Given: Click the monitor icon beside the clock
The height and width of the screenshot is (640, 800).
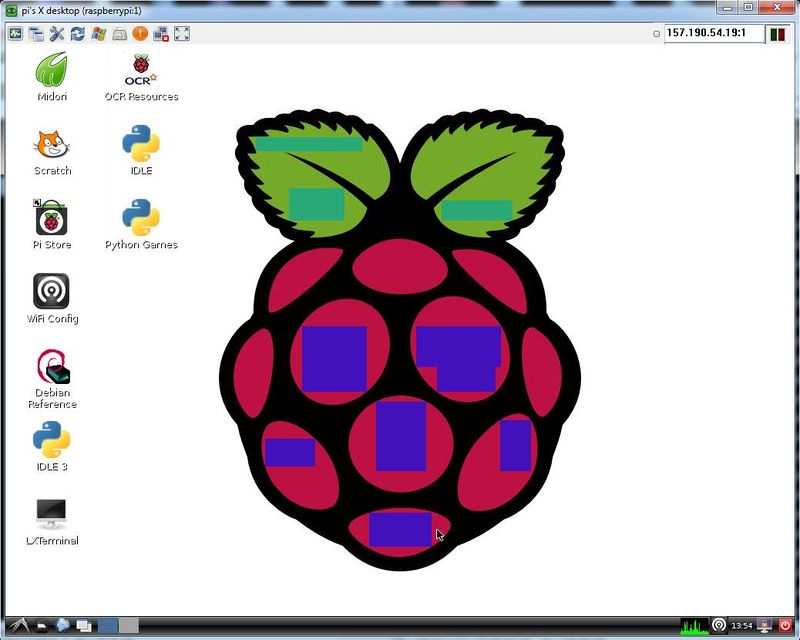Looking at the screenshot, I should [x=764, y=625].
